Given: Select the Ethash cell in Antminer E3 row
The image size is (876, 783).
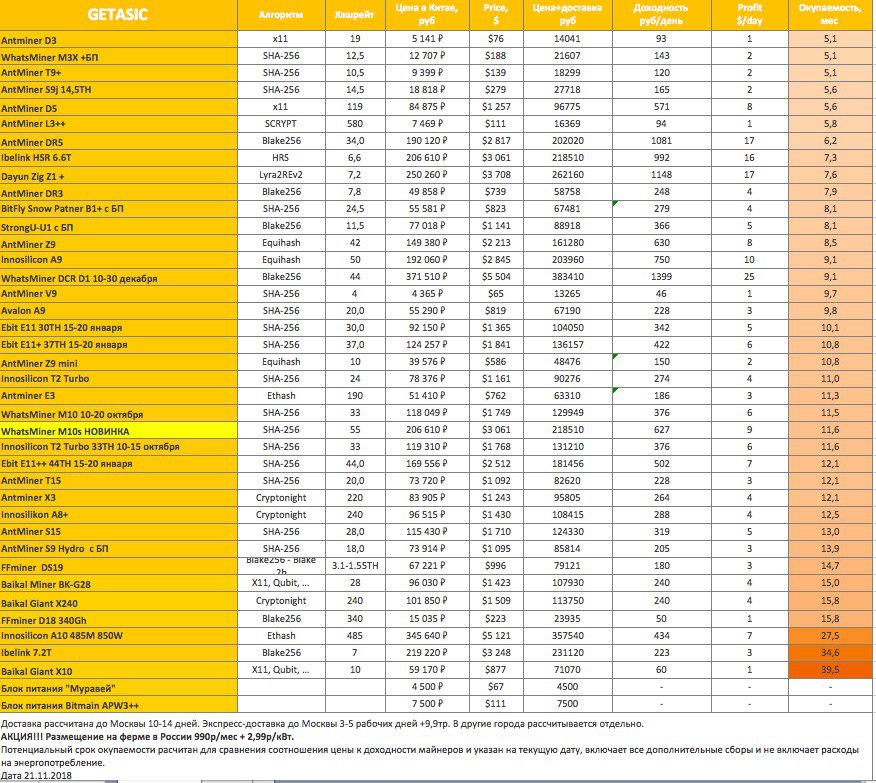Looking at the screenshot, I should [x=281, y=396].
